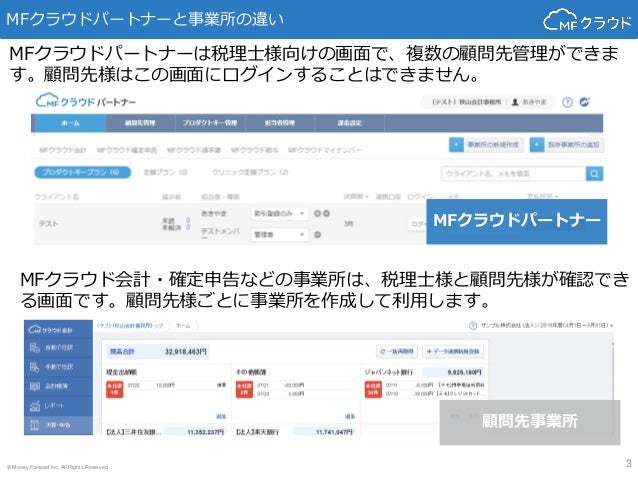The height and width of the screenshot is (479, 638).
Task: Click the ホーム breadcrumb
Action: click(183, 326)
